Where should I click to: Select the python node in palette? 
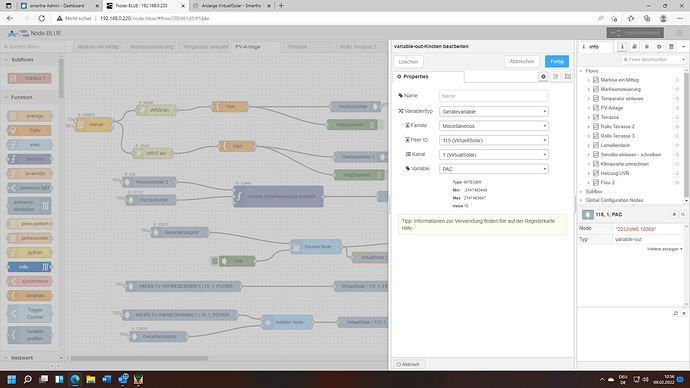tap(29, 253)
